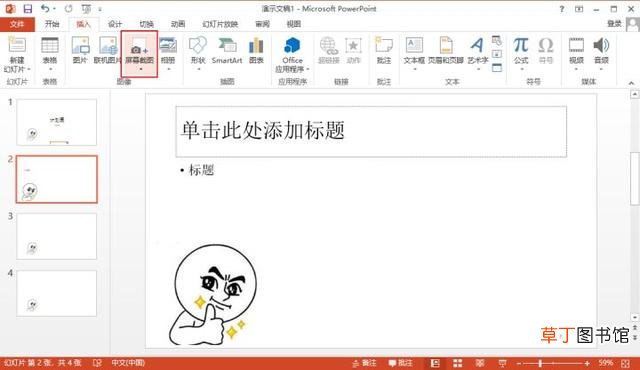Screen dimensions: 640x370
Task: Save the presentation from quick access toolbar
Action: tap(28, 9)
